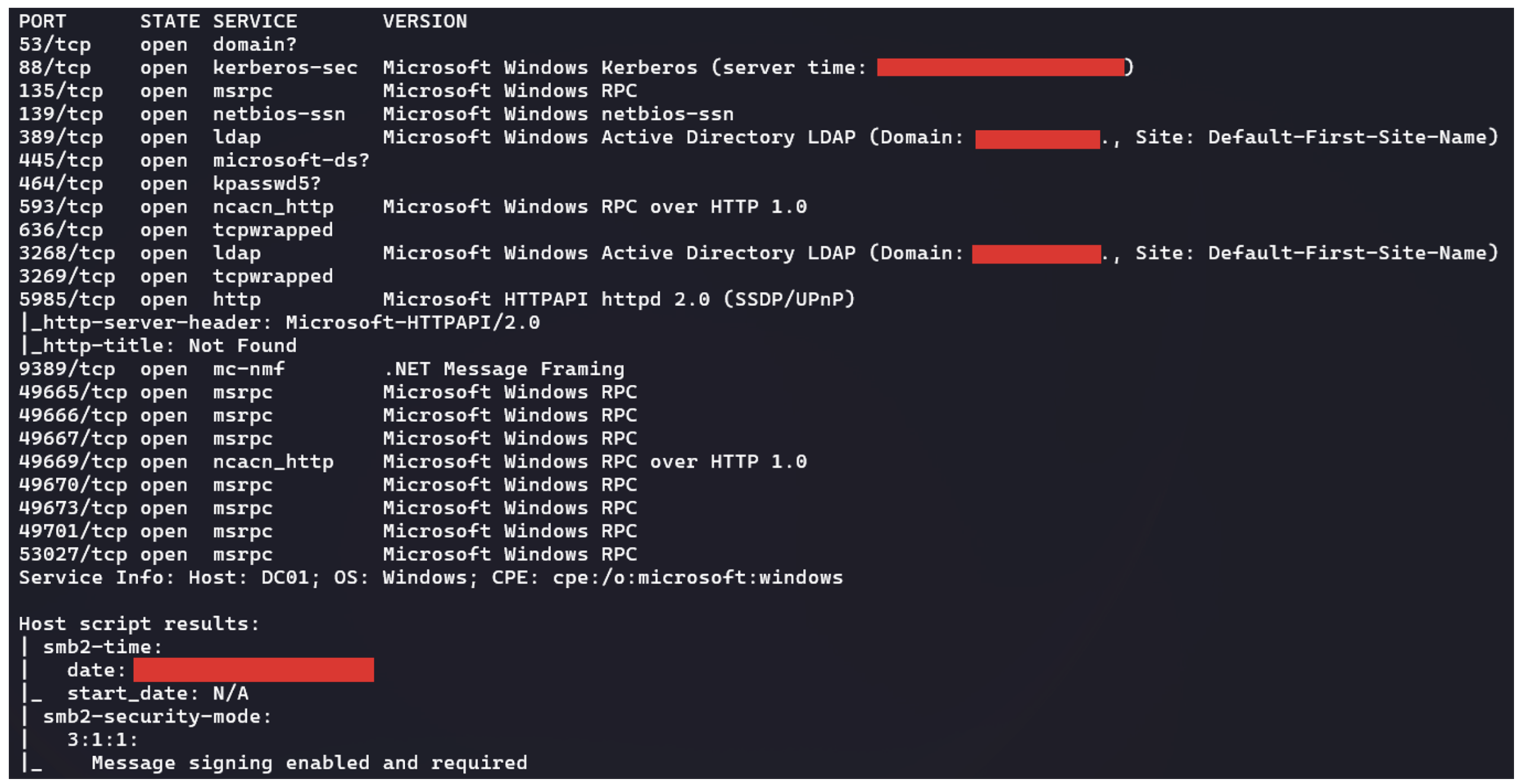Click the STATE column header
Screen dimensions: 1519x784
pos(170,21)
